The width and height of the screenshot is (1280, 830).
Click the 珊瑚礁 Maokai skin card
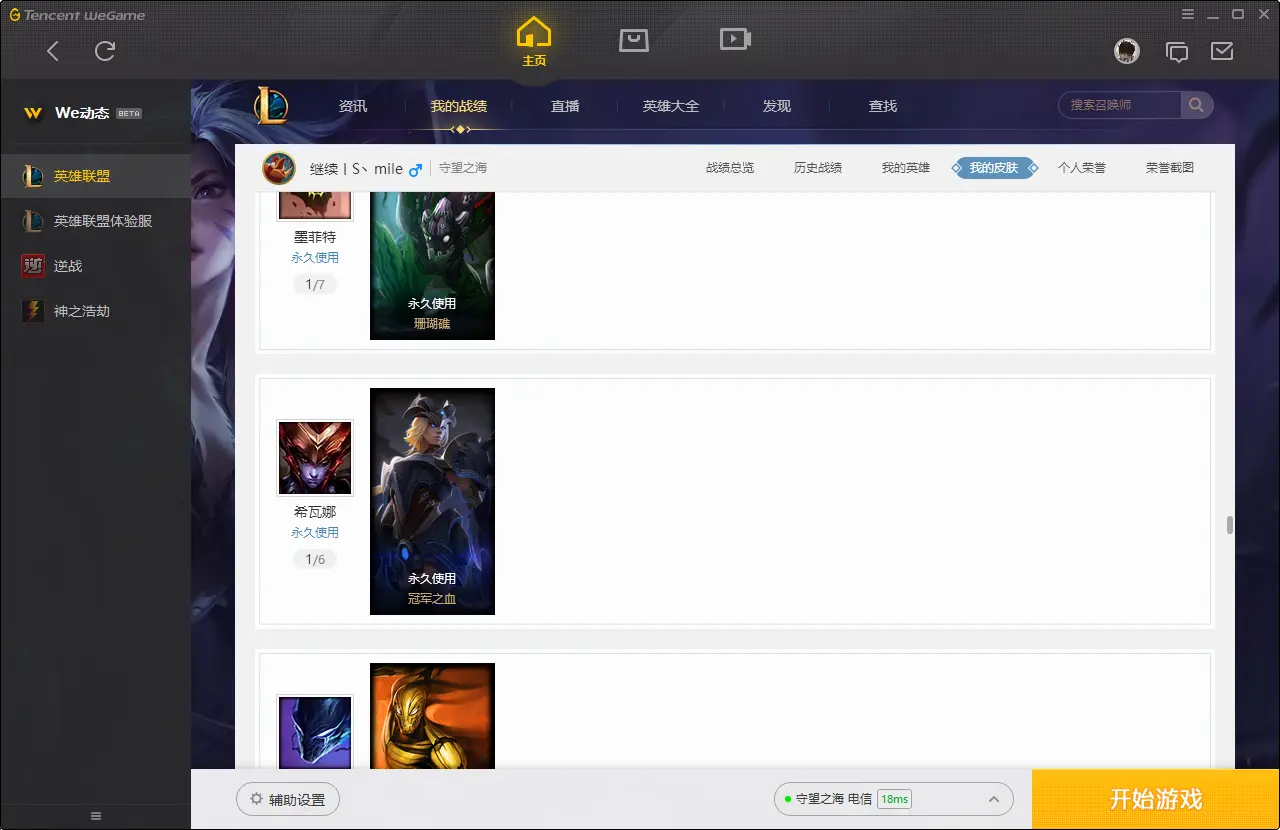[432, 265]
